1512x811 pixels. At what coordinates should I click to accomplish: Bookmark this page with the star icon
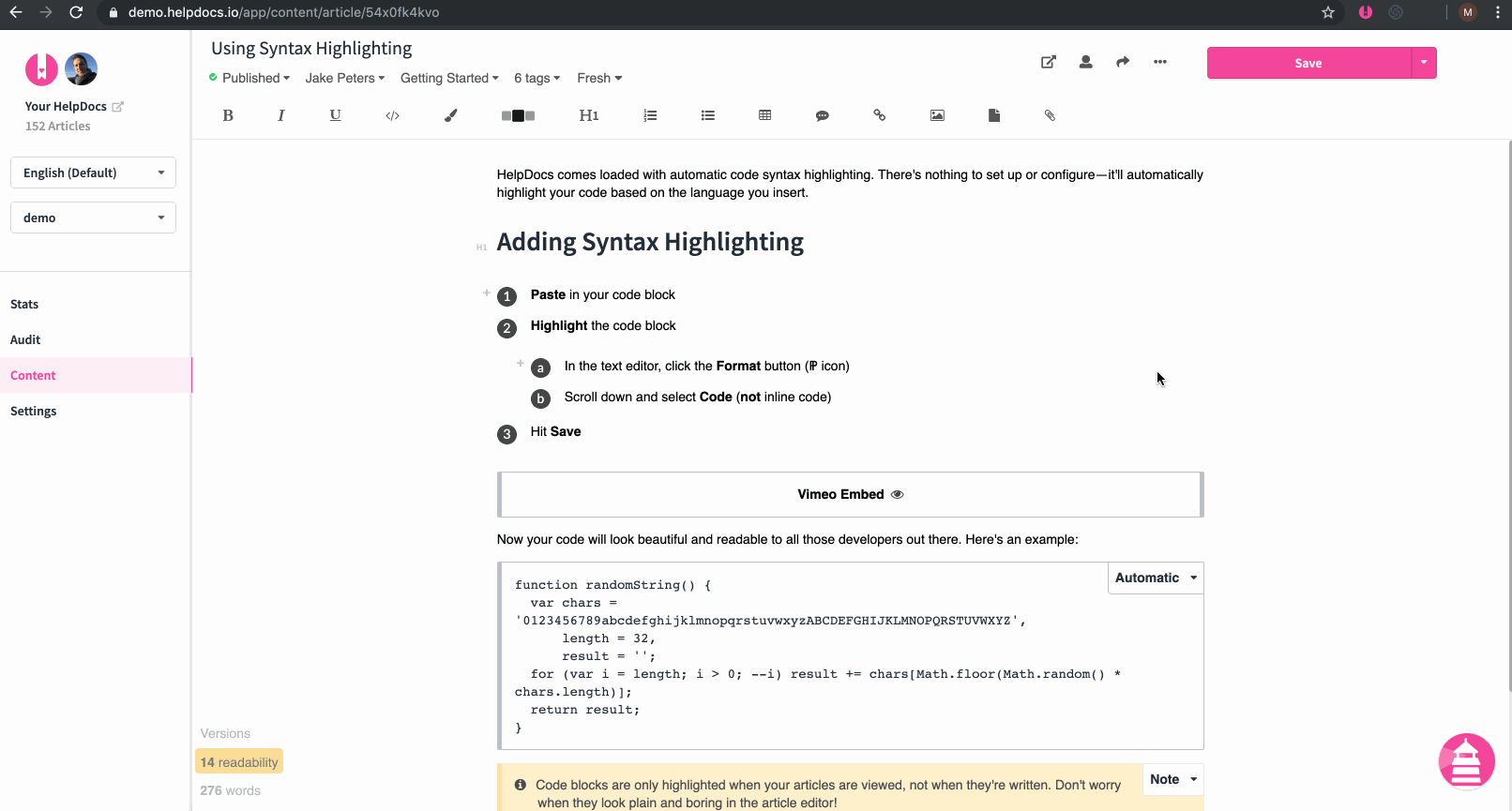pyautogui.click(x=1328, y=12)
